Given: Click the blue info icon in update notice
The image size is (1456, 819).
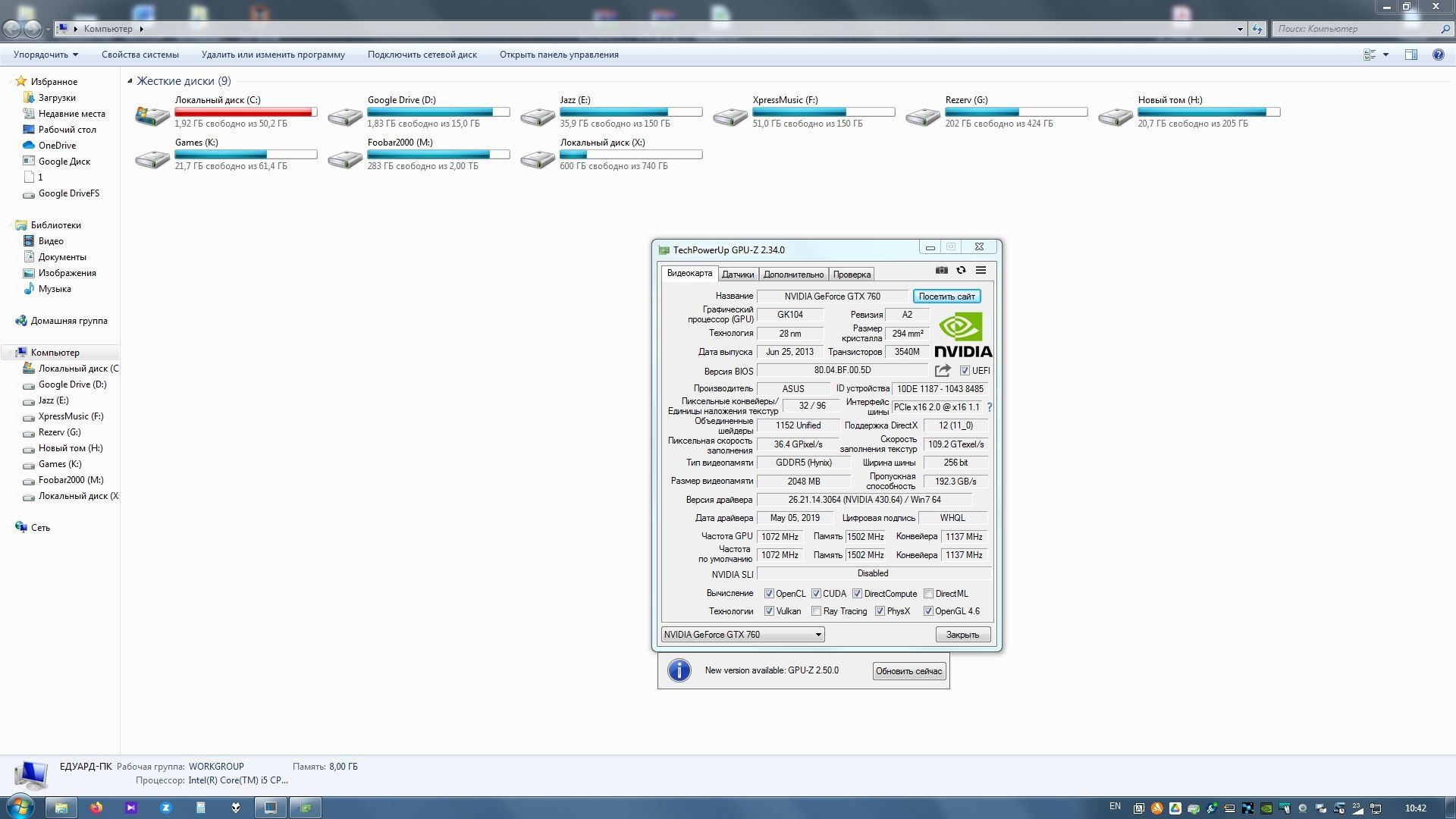Looking at the screenshot, I should [x=679, y=670].
